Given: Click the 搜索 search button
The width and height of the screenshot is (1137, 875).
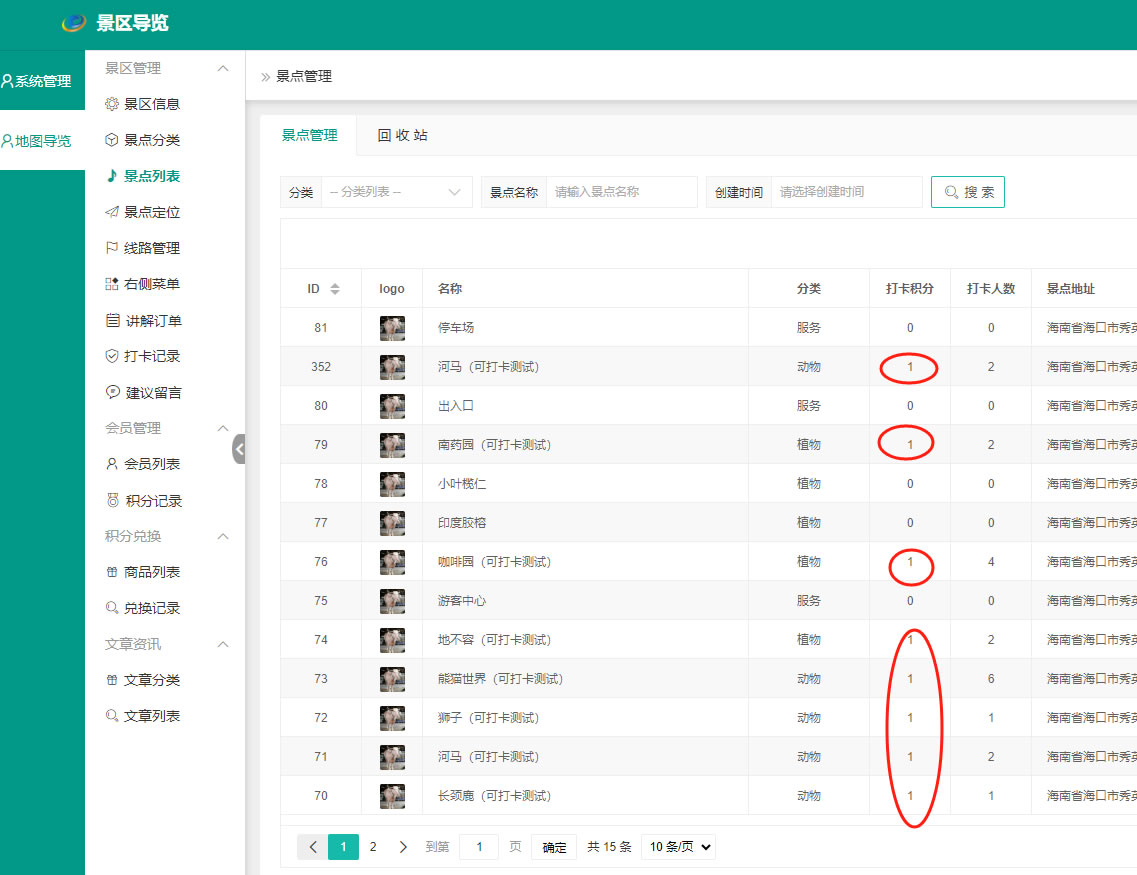Looking at the screenshot, I should click(967, 192).
